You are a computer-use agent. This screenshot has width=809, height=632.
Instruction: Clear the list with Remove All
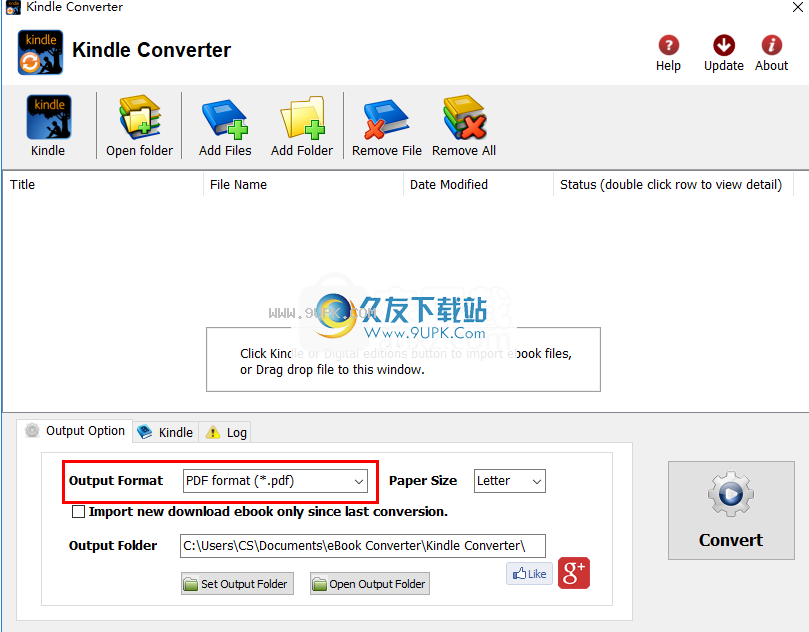(x=464, y=125)
